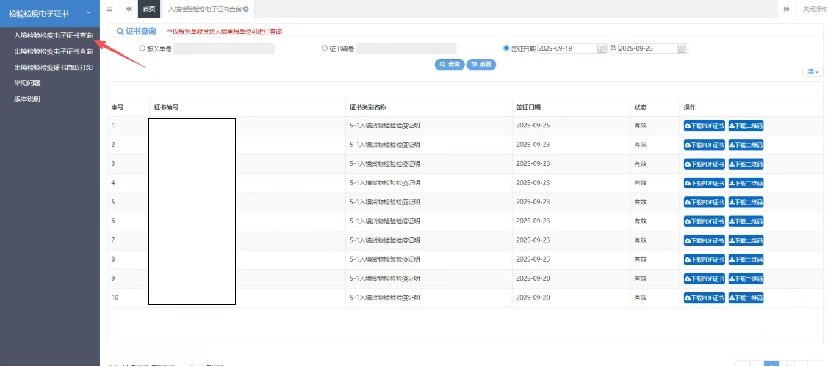Viewport: 829px width, 367px height.
Task: Close the 入境检验检疫电子证书查询 tab via its small icon
Action: [x=246, y=10]
